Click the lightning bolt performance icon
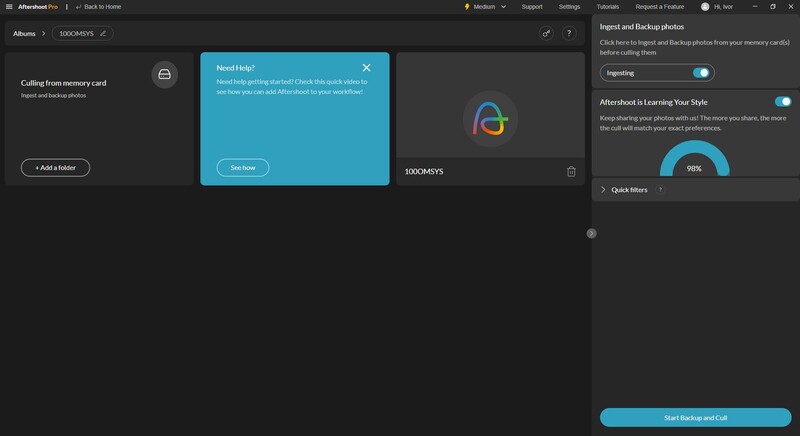The image size is (800, 436). tap(466, 7)
